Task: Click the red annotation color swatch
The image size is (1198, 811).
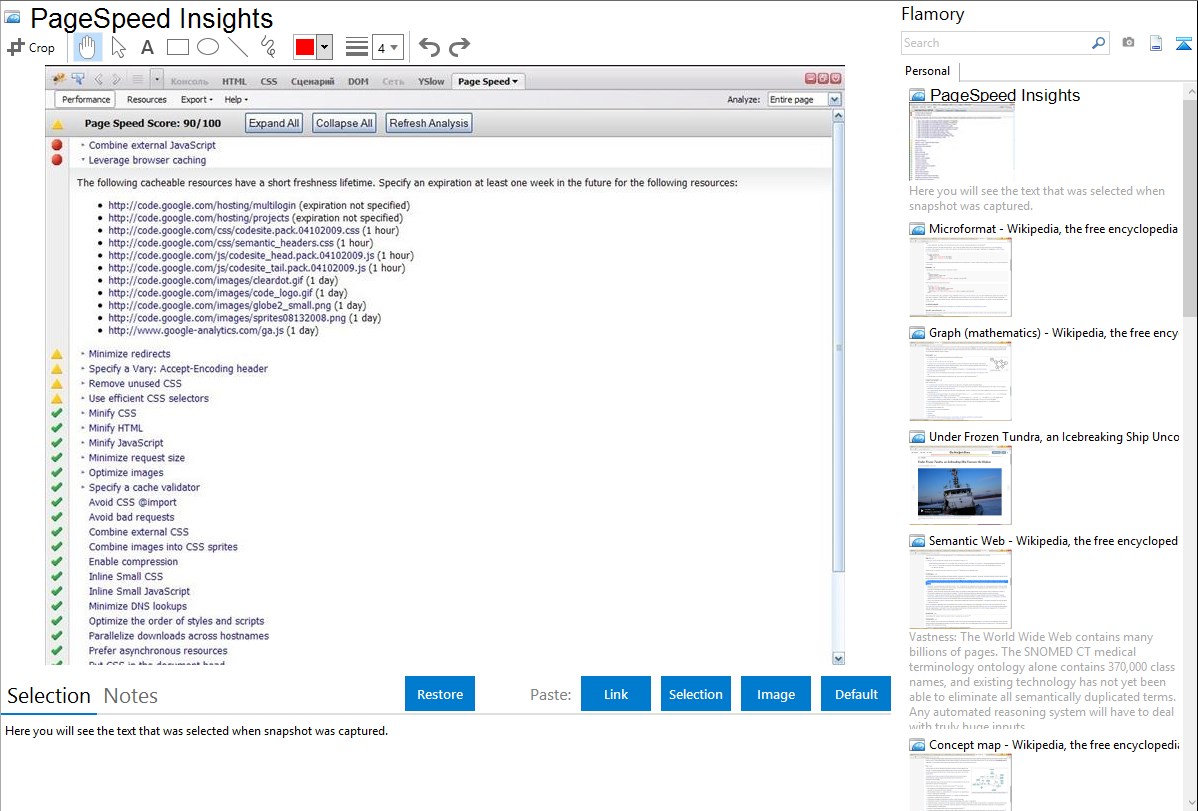Action: coord(305,47)
